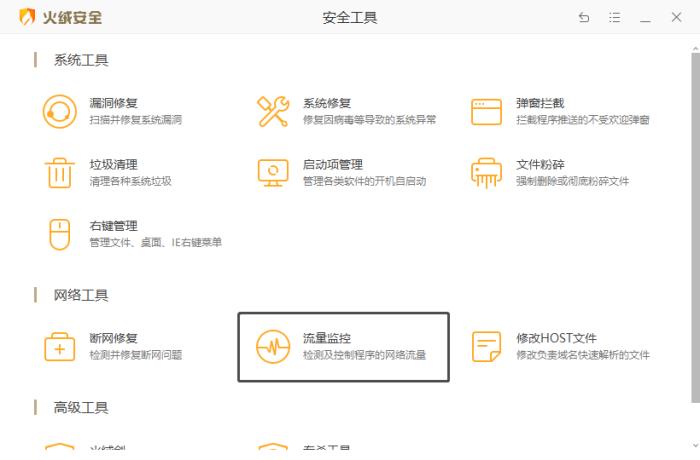Go back using the title bar return arrow
Image resolution: width=700 pixels, height=460 pixels.
[584, 18]
